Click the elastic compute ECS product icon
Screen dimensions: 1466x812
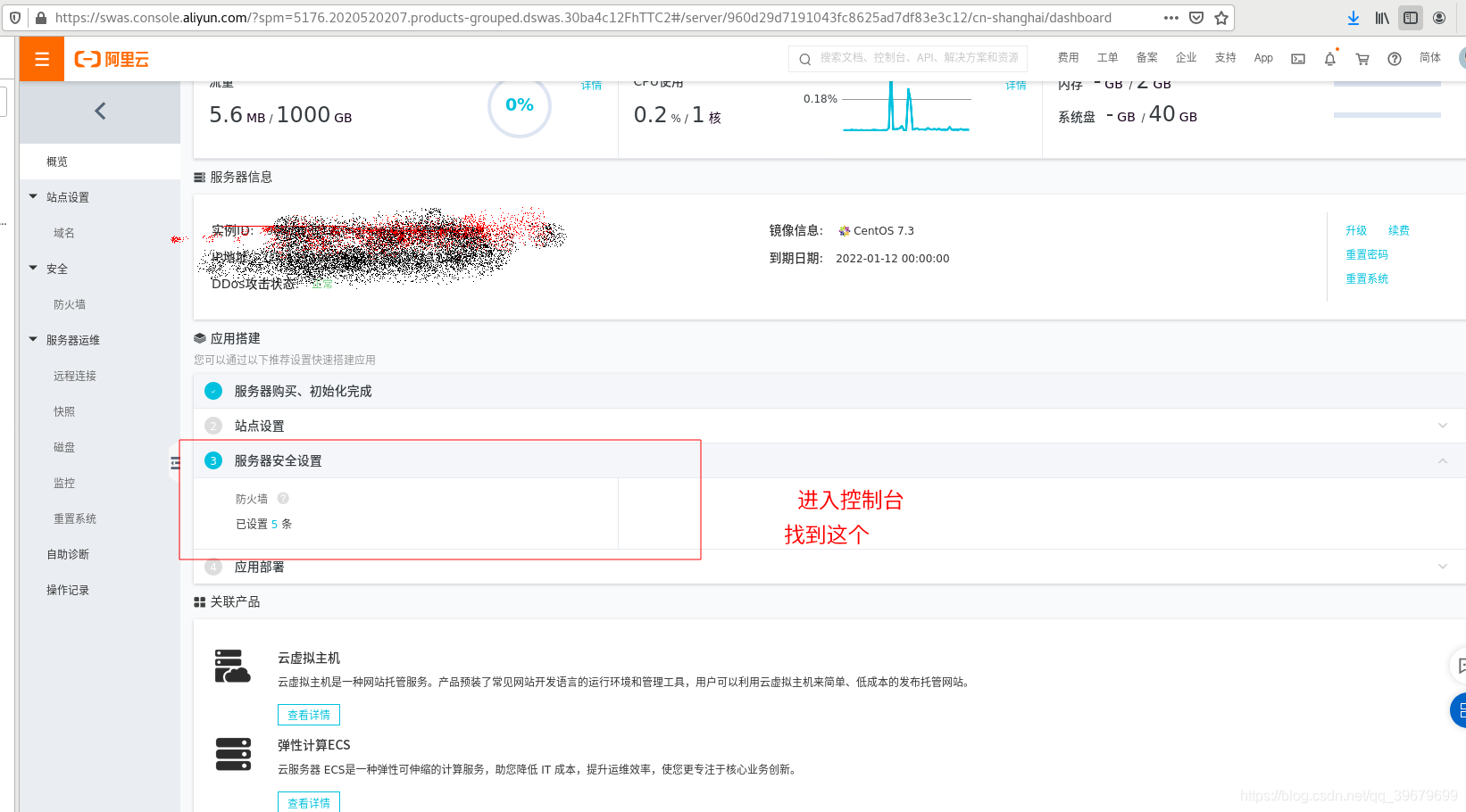pyautogui.click(x=233, y=754)
